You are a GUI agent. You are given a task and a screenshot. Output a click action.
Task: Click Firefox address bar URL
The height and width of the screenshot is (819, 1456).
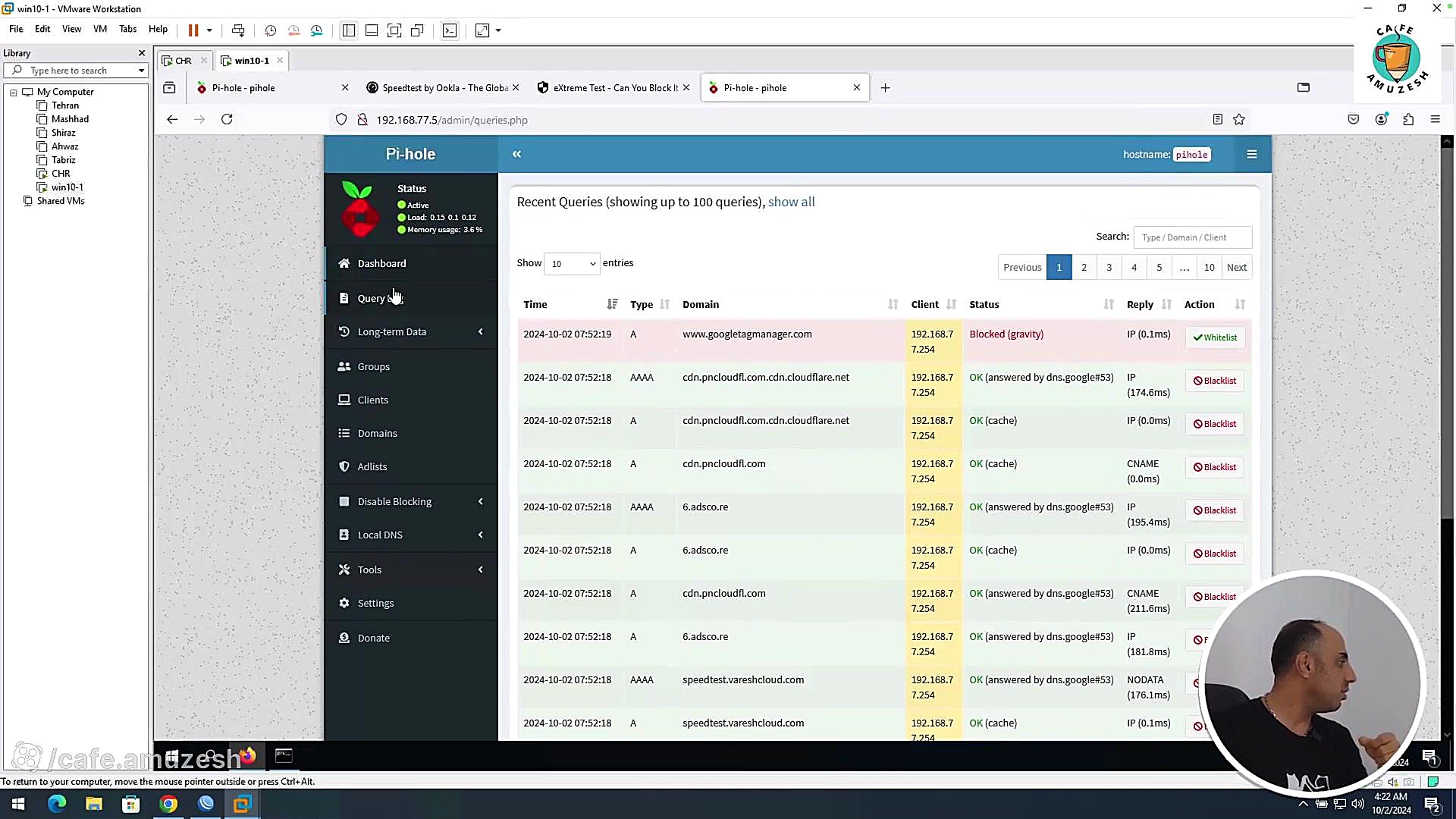(451, 120)
